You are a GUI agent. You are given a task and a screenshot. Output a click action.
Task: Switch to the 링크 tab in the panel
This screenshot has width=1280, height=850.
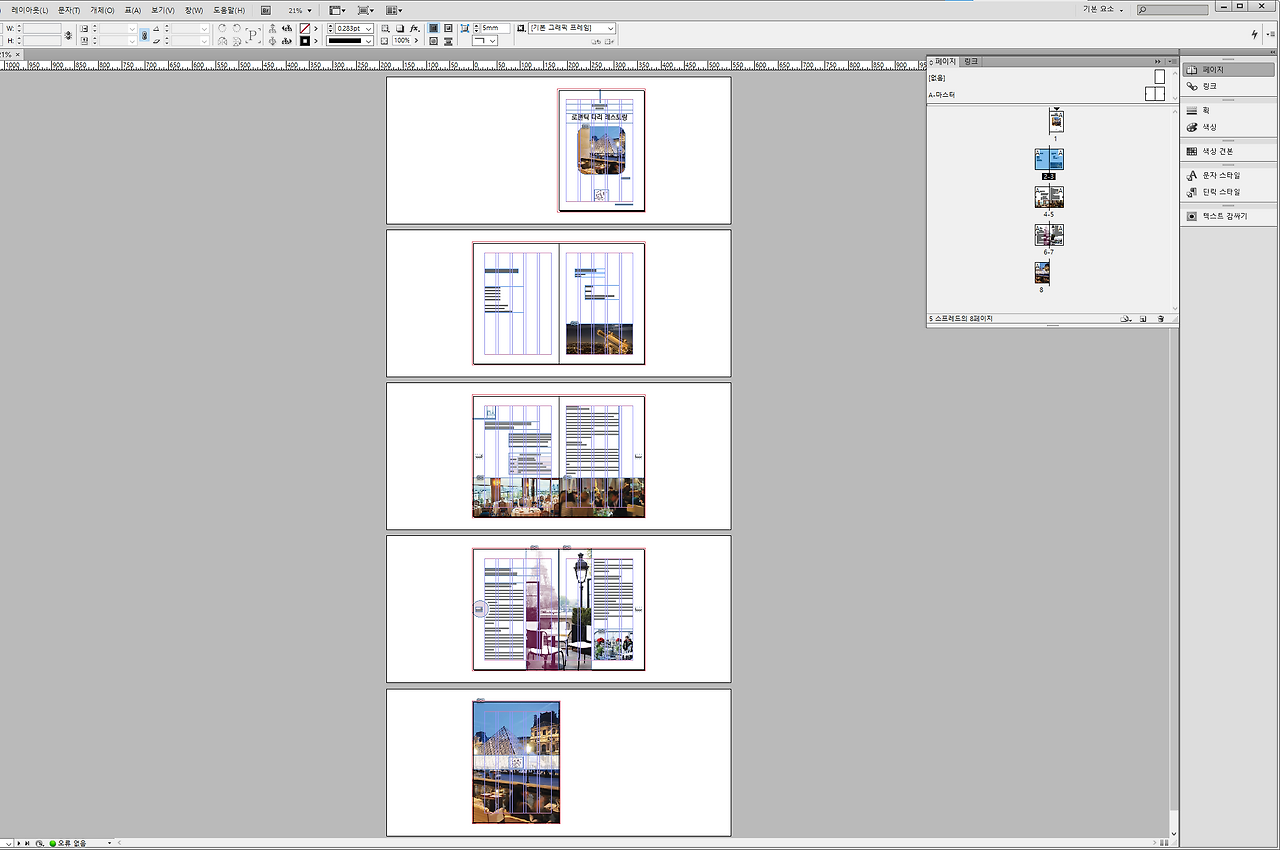[971, 62]
